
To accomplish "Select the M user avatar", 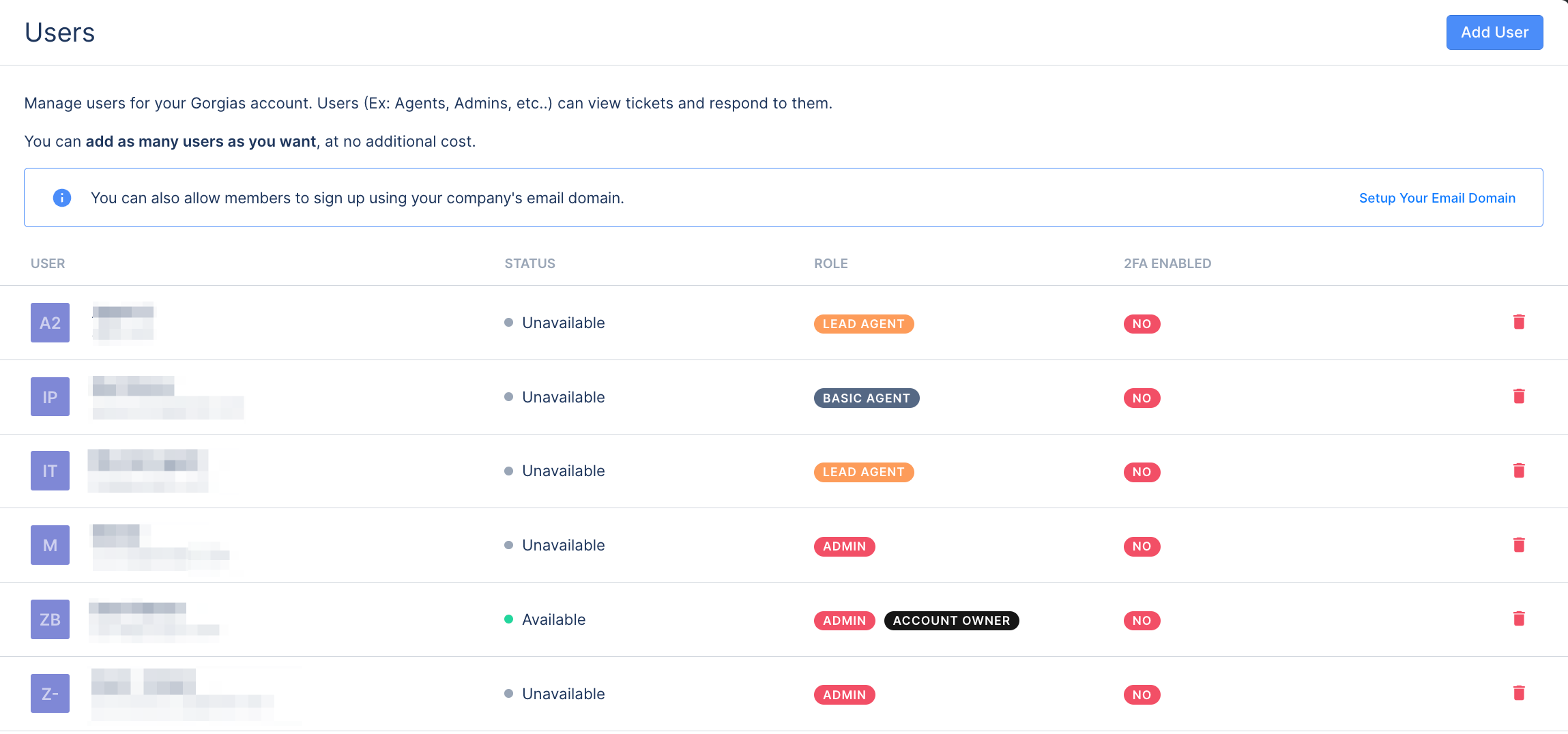I will point(50,545).
